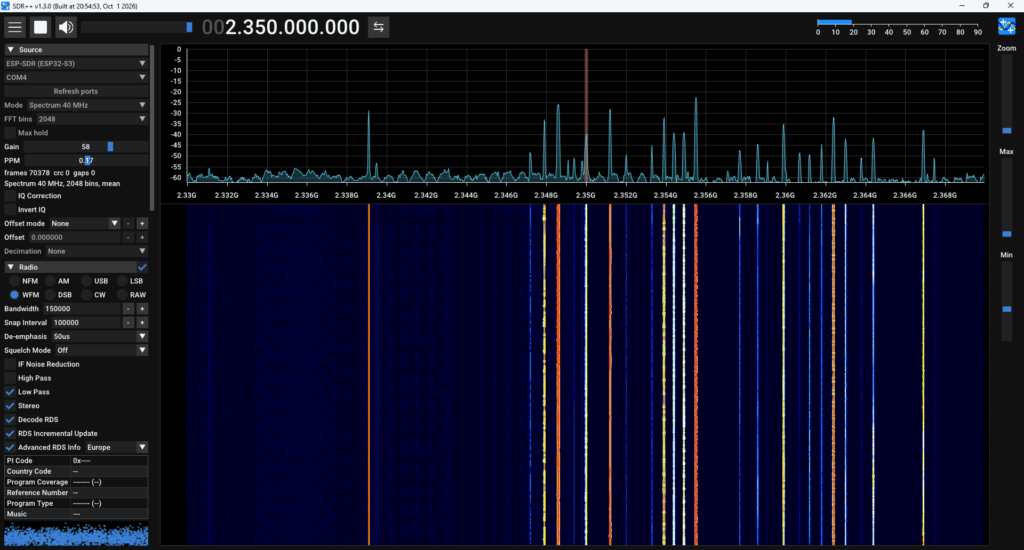The image size is (1024, 550).
Task: Click Refresh ports button
Action: pos(76,91)
